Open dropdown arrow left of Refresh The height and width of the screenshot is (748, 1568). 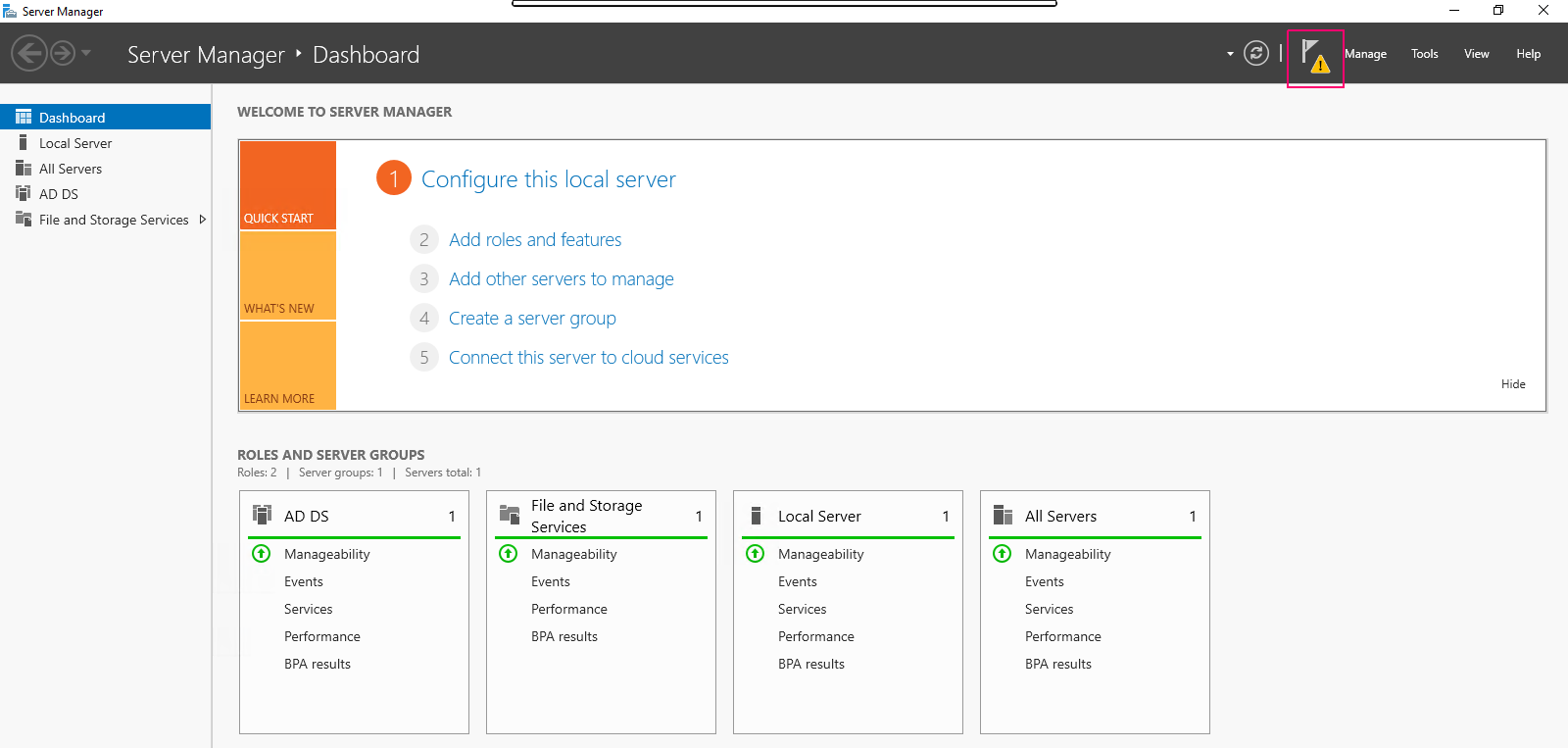(1230, 54)
